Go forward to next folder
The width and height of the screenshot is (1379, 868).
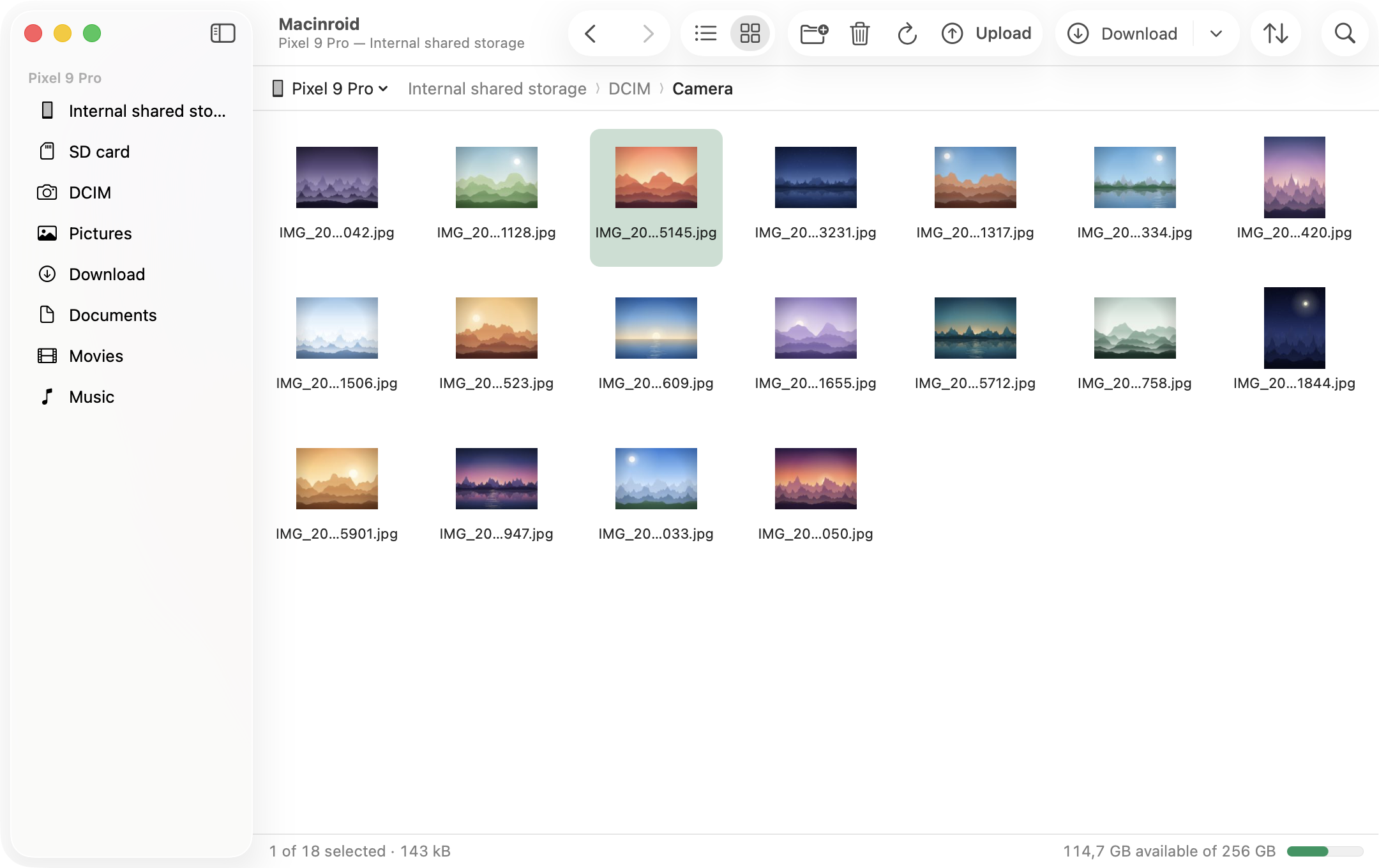(x=647, y=33)
